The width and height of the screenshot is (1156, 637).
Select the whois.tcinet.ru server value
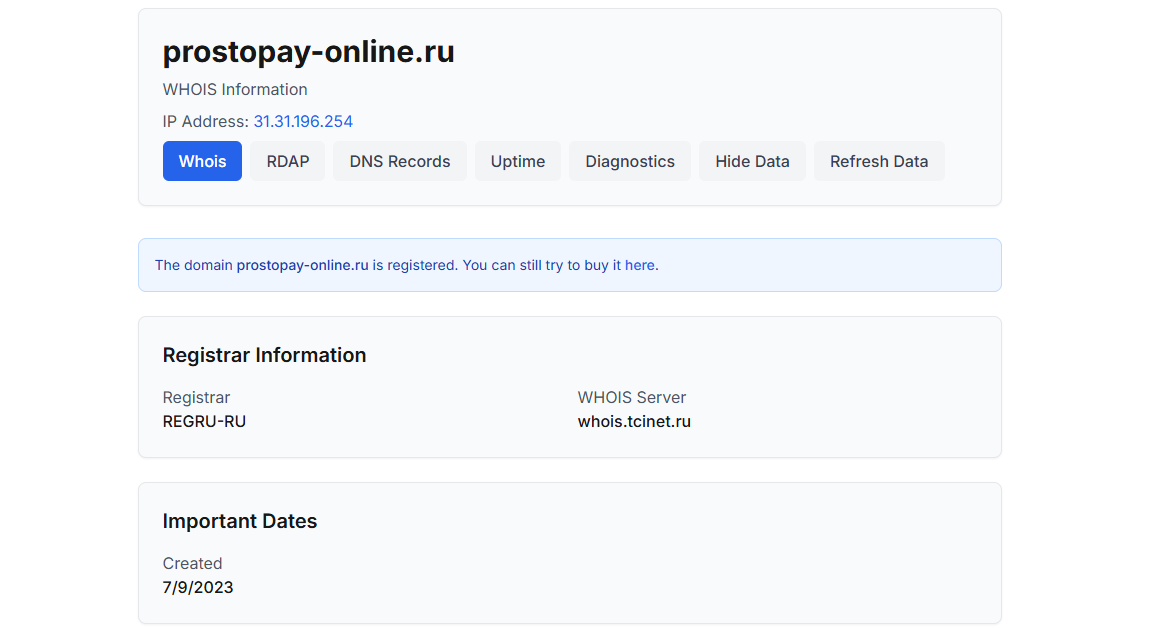(x=634, y=422)
